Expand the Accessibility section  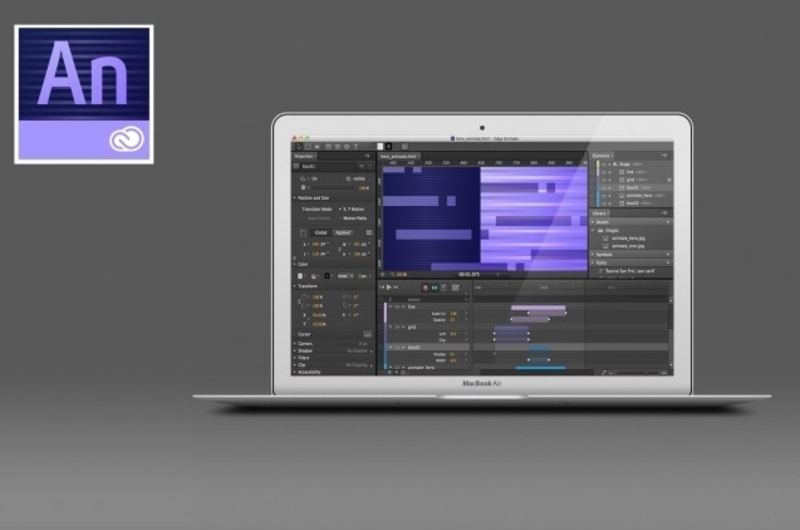tap(294, 372)
